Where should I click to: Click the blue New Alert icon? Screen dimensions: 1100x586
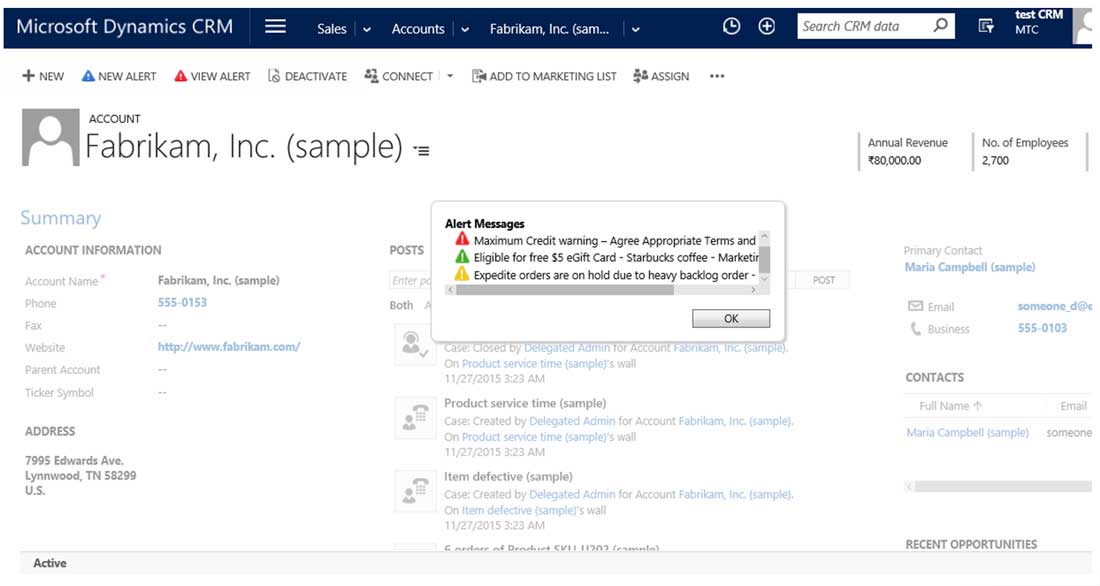(x=88, y=76)
